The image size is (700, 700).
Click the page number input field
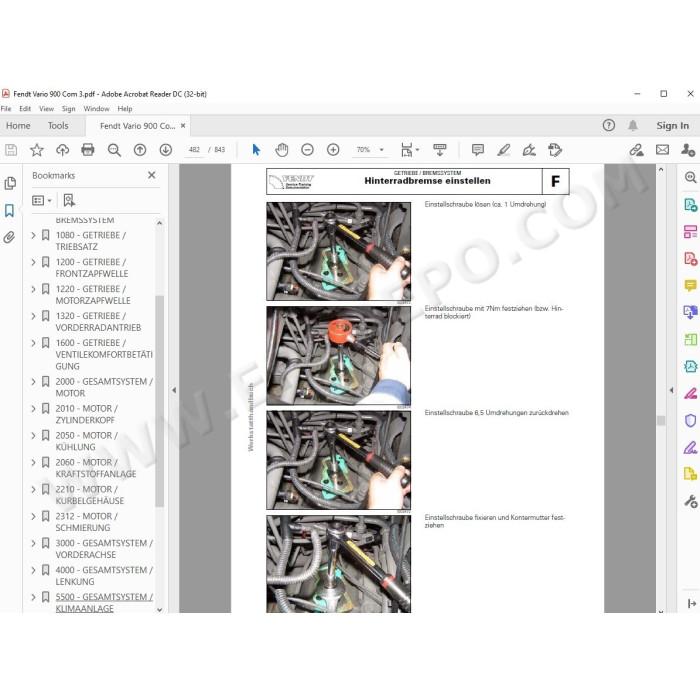(195, 150)
